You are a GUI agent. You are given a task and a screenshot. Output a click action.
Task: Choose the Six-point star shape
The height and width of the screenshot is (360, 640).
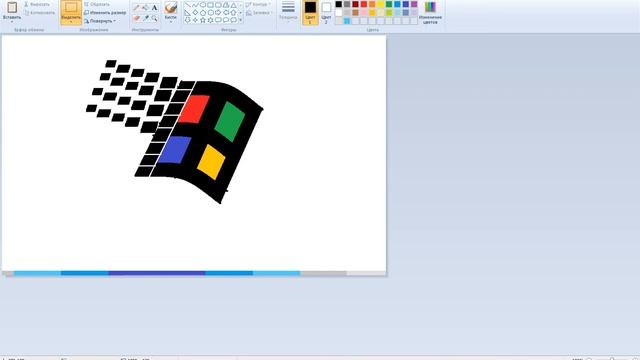(x=211, y=20)
